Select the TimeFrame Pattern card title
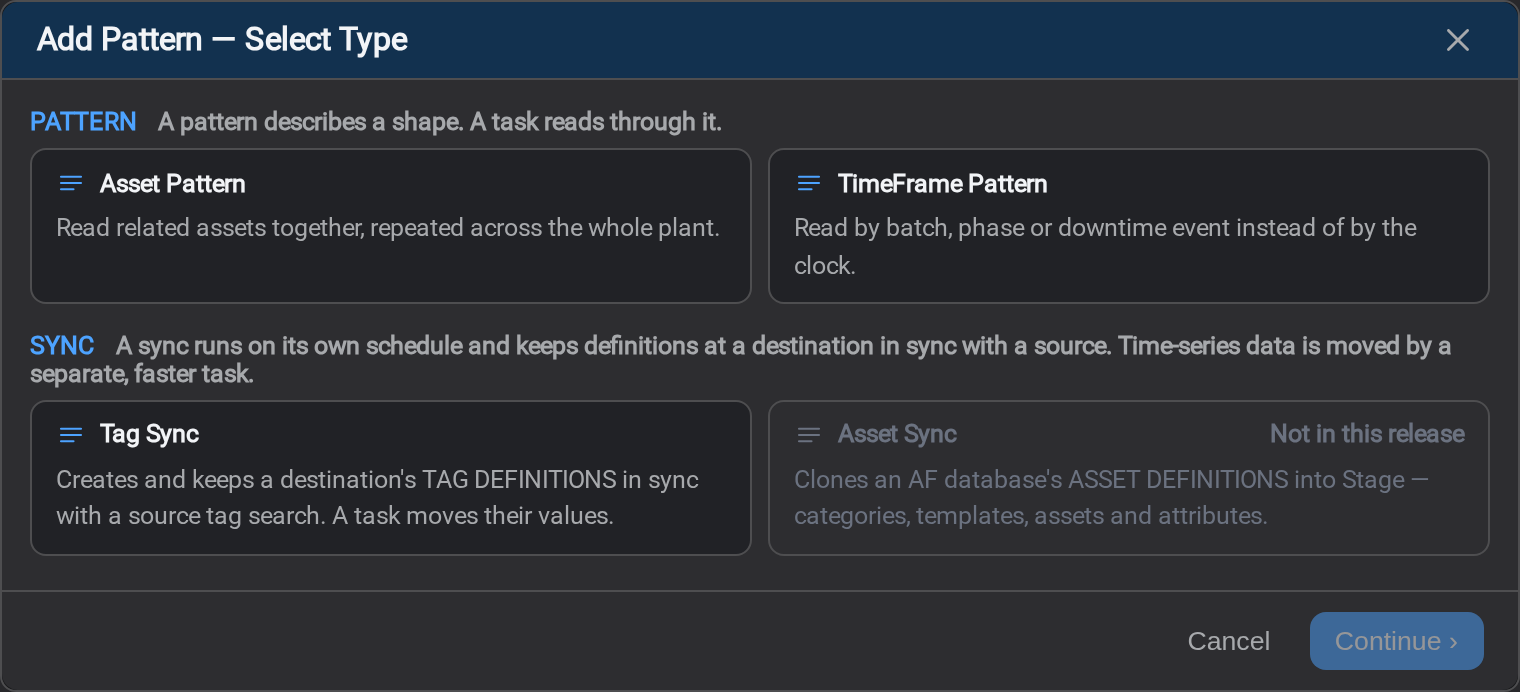The height and width of the screenshot is (692, 1520). pos(943,184)
